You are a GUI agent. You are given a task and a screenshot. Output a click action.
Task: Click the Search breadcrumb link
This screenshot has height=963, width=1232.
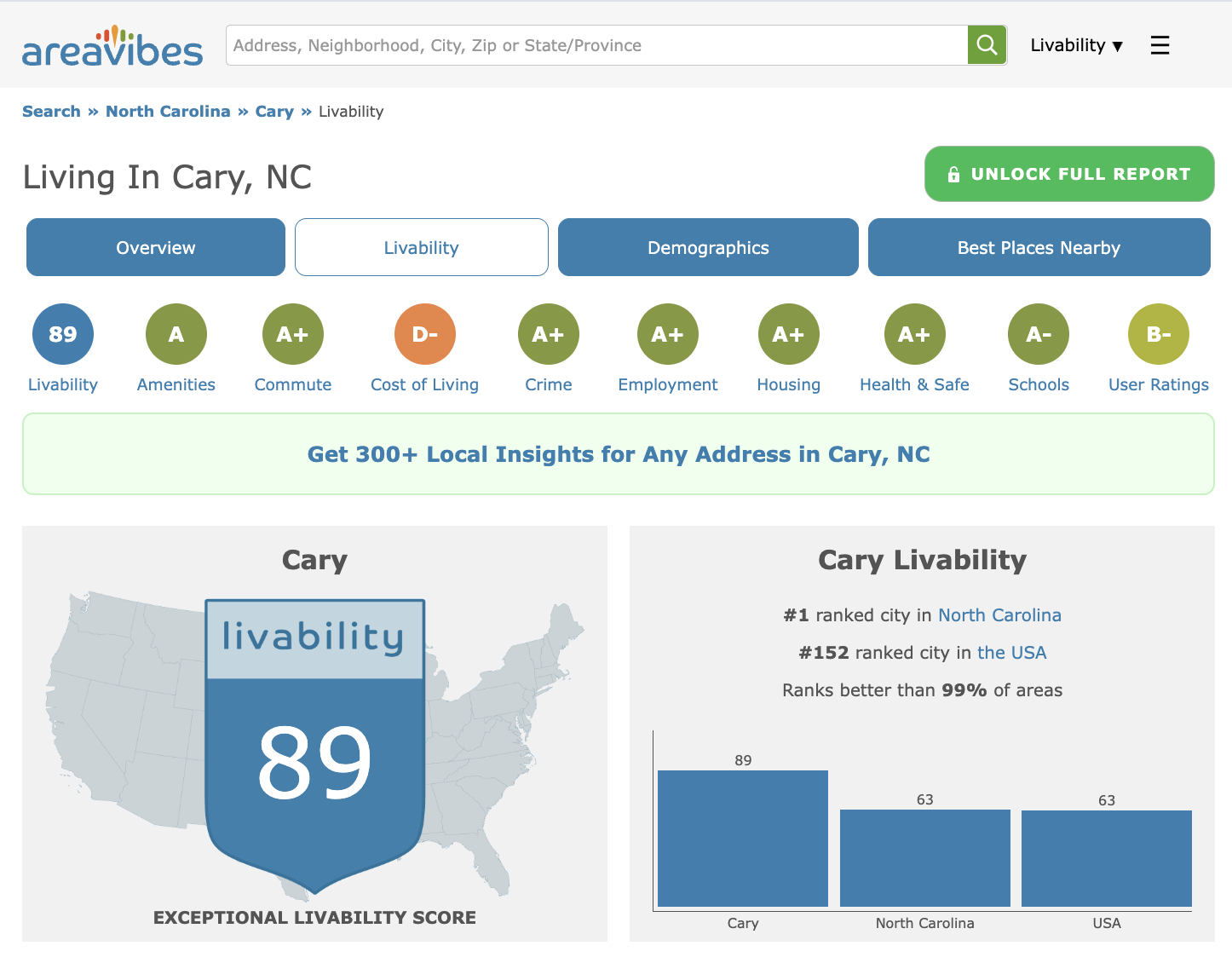[51, 112]
